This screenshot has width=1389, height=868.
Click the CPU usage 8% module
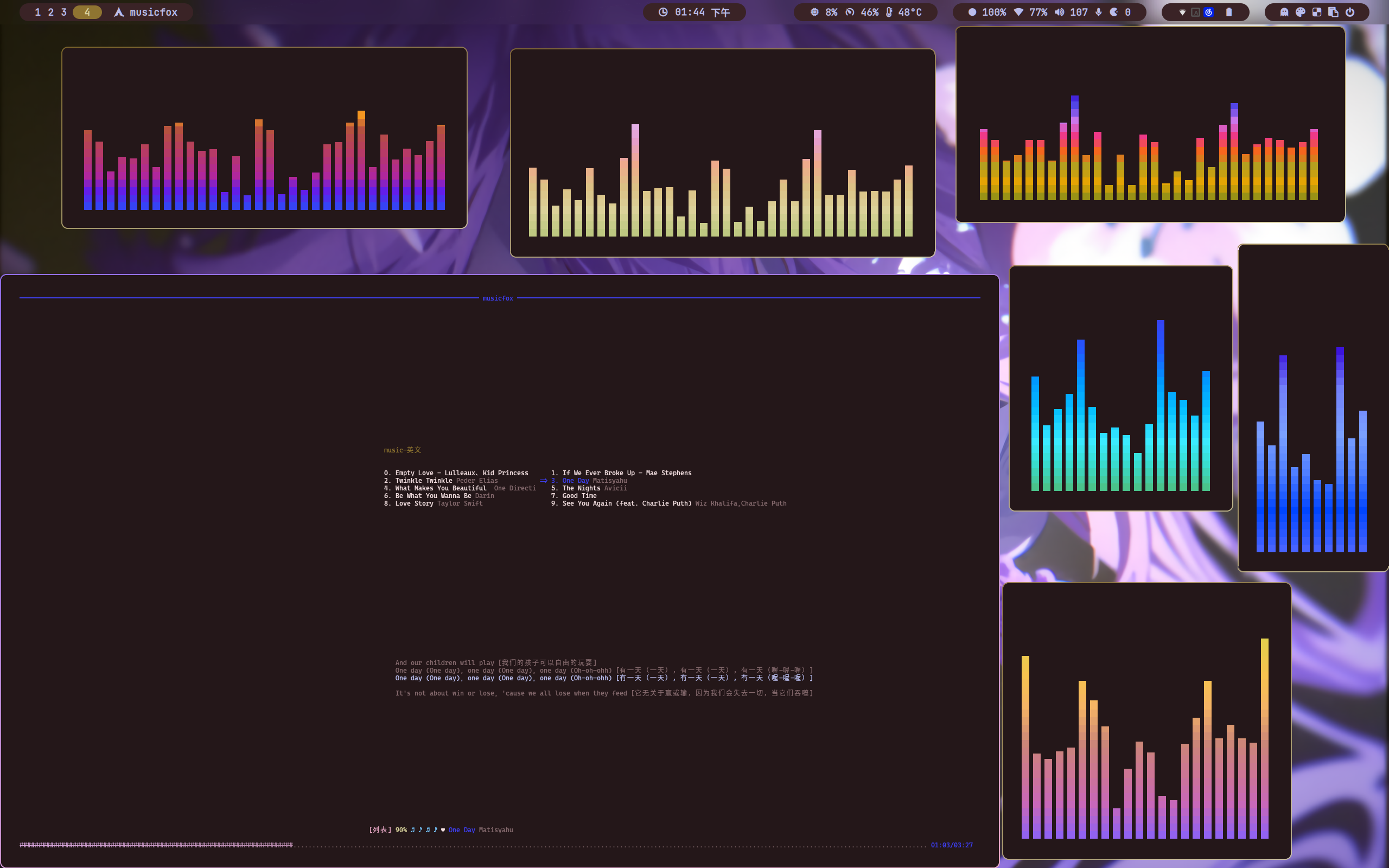pos(824,12)
